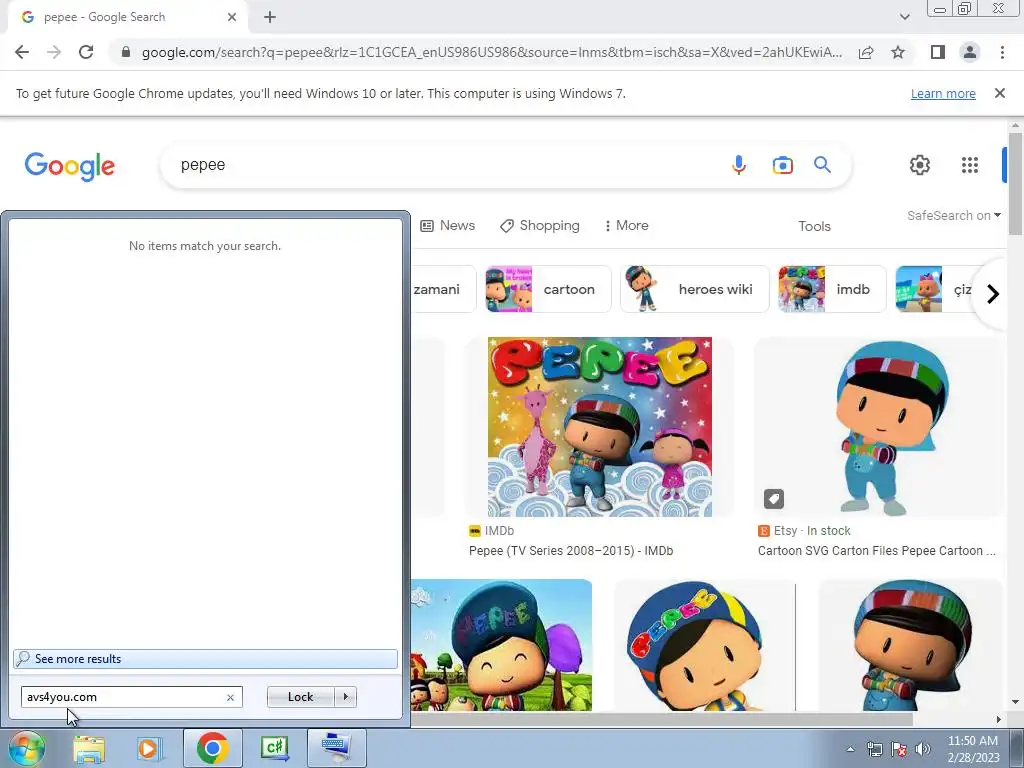Switch to the News tab
Image resolution: width=1024 pixels, height=768 pixels.
[447, 225]
